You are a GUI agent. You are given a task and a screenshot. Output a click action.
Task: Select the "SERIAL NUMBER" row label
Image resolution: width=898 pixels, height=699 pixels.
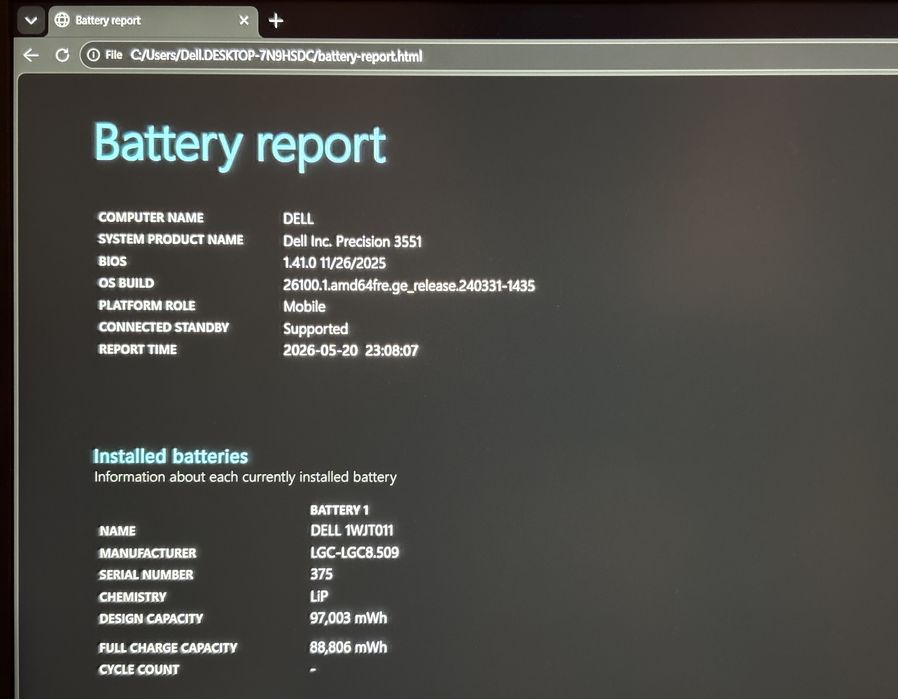pyautogui.click(x=146, y=575)
